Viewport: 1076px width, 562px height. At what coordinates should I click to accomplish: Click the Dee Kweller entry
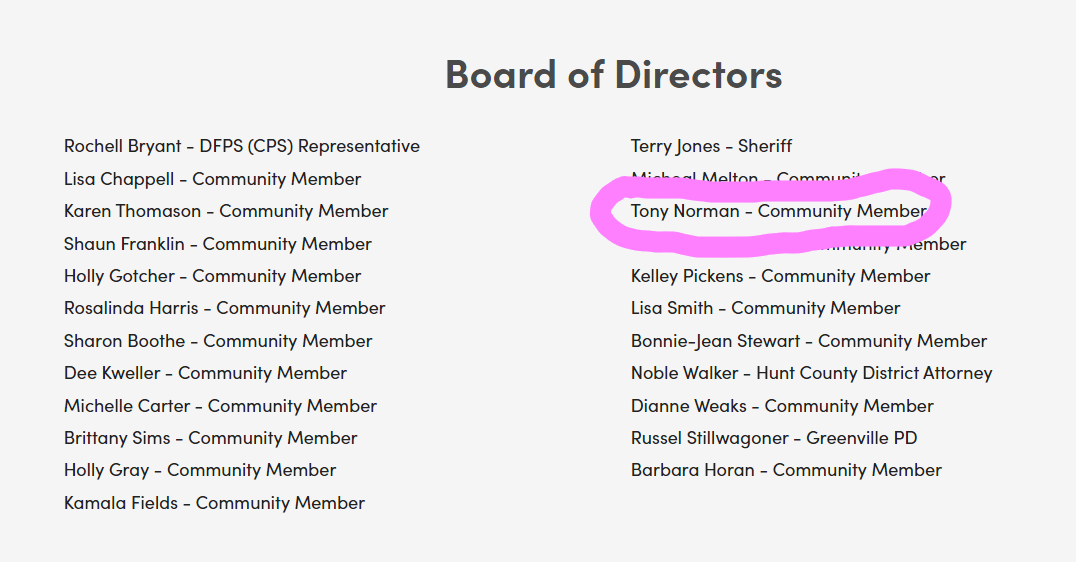pyautogui.click(x=205, y=373)
